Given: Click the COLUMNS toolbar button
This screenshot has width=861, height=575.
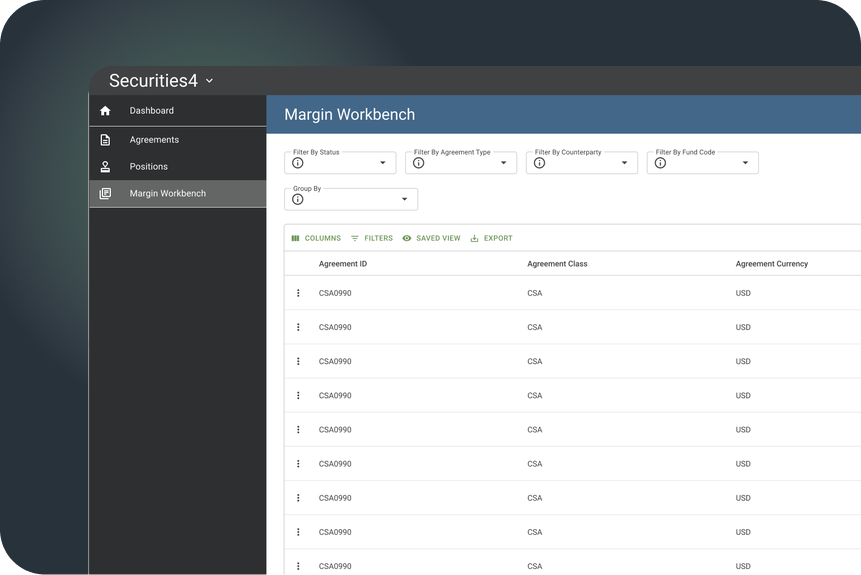Looking at the screenshot, I should 316,238.
